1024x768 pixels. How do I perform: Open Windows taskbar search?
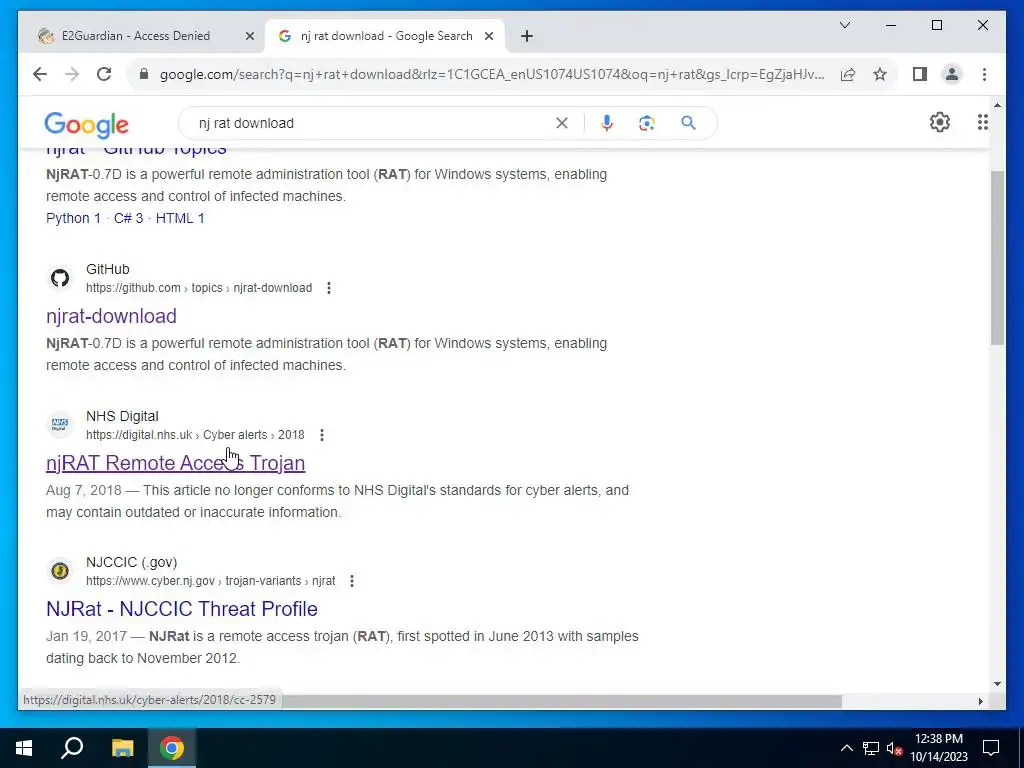coord(72,748)
